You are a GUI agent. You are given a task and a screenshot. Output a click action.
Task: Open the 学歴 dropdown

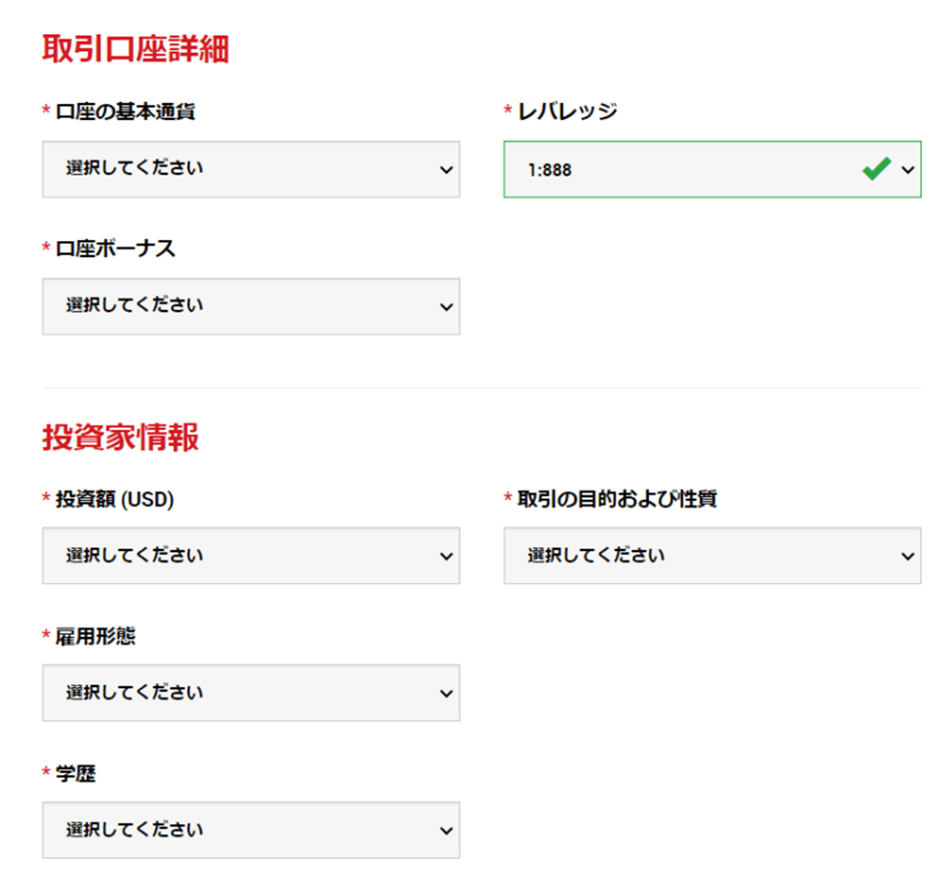click(251, 830)
